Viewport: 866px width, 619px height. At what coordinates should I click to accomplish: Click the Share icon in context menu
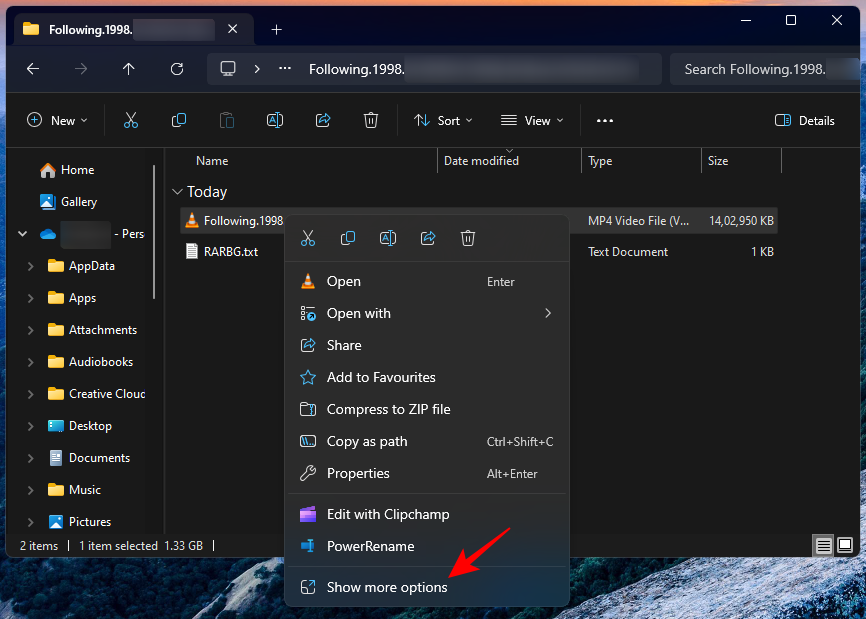click(428, 238)
